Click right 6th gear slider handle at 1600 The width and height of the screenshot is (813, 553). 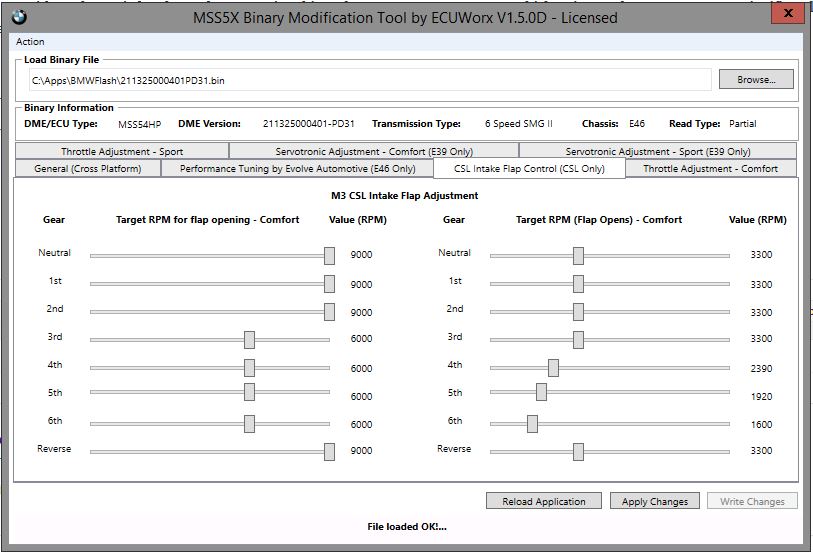tap(532, 424)
